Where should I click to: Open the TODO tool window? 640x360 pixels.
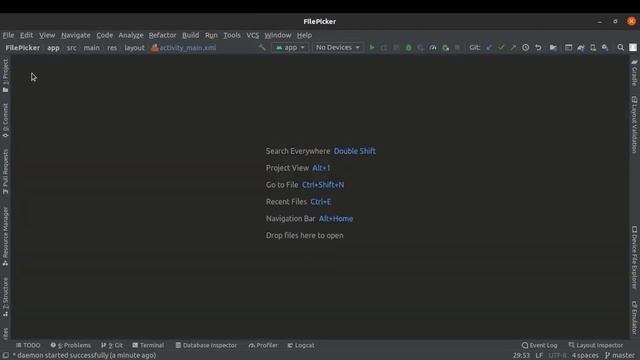pyautogui.click(x=28, y=345)
